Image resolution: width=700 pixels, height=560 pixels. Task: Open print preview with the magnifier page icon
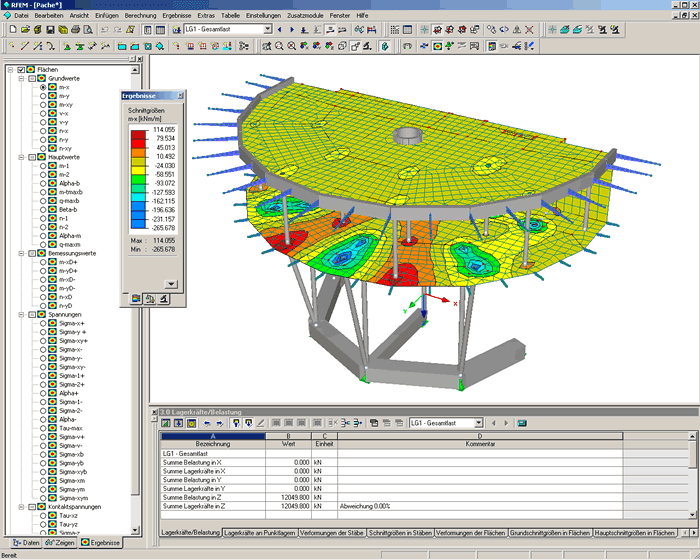(x=88, y=30)
